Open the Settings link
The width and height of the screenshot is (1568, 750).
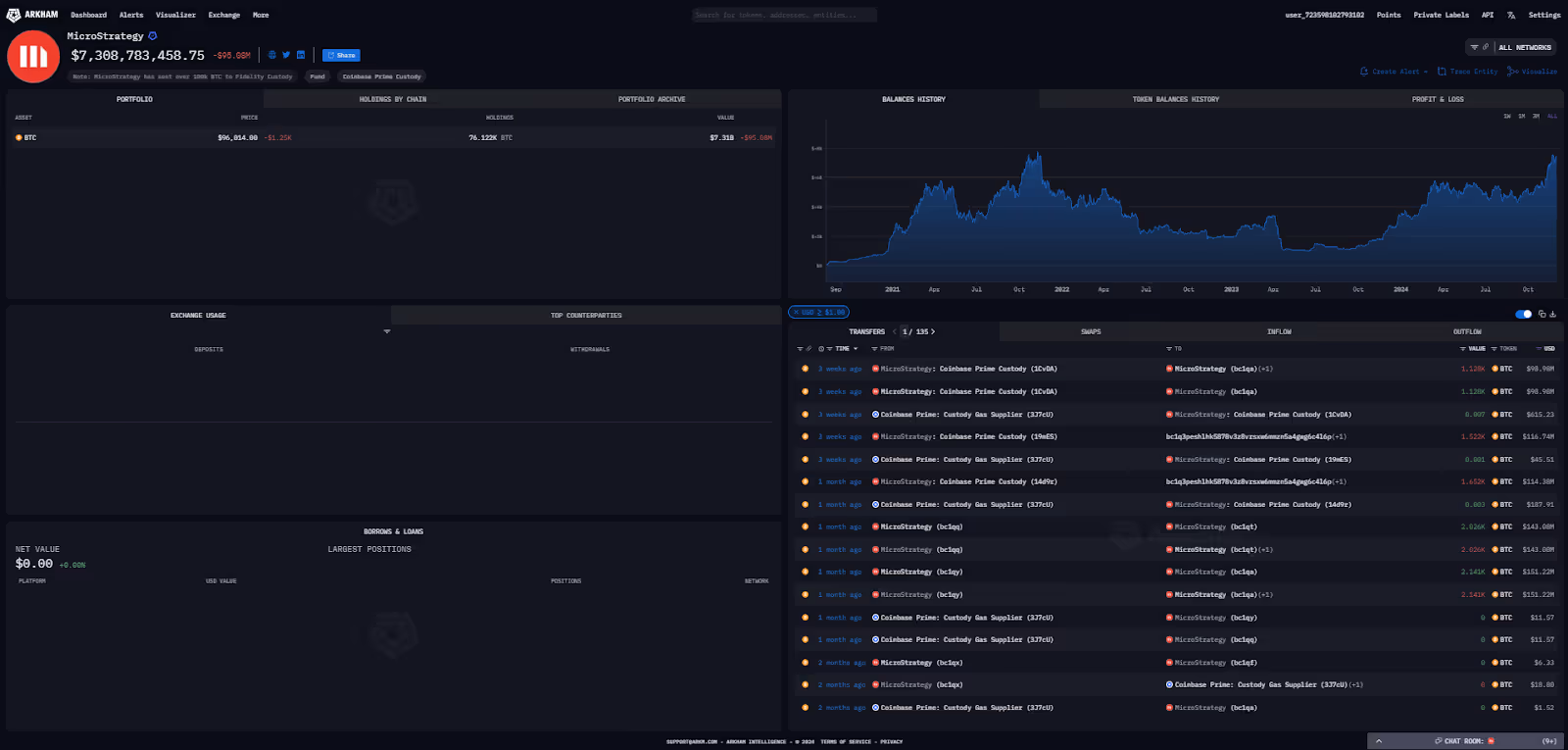pos(1544,15)
